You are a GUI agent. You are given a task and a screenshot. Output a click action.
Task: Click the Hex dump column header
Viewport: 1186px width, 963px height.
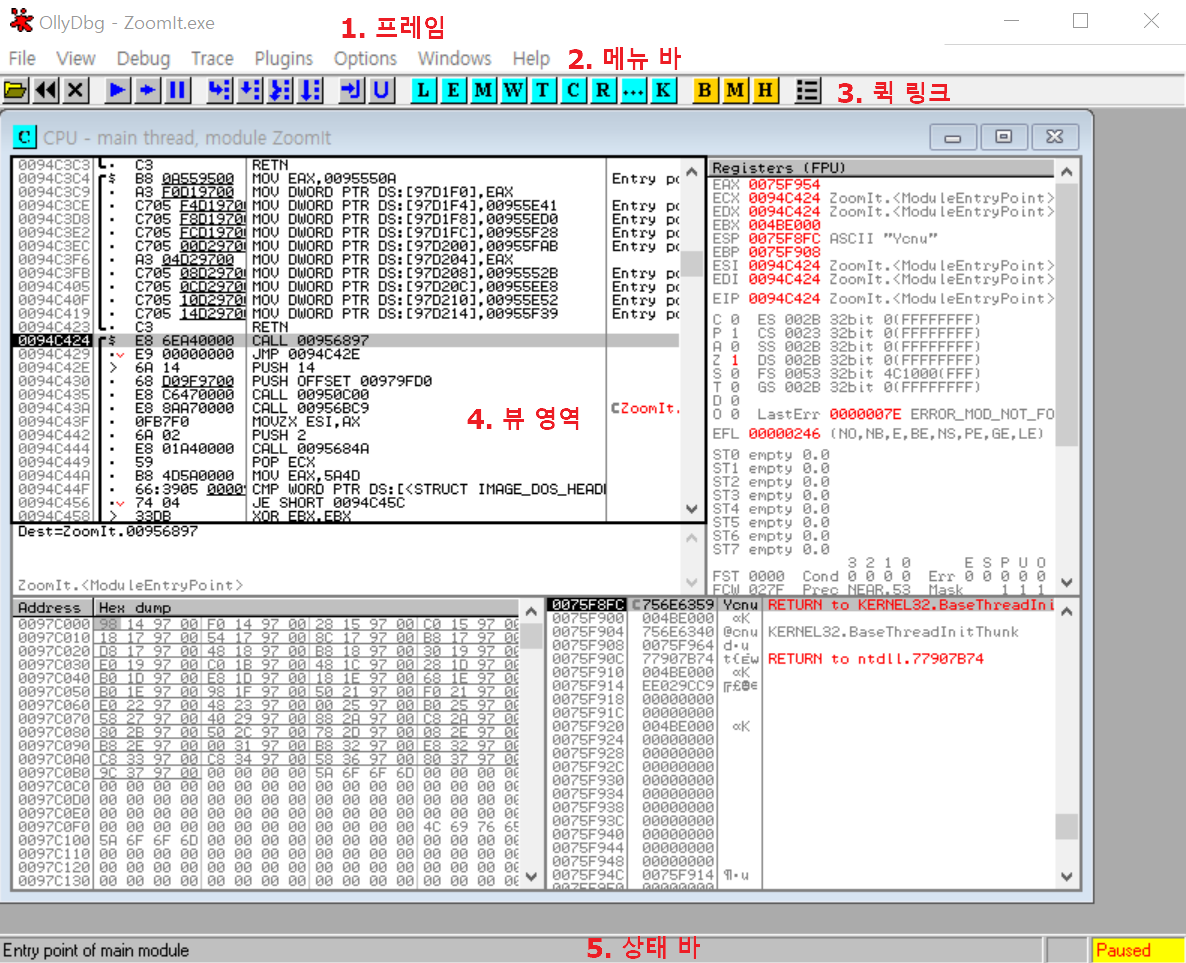(306, 607)
